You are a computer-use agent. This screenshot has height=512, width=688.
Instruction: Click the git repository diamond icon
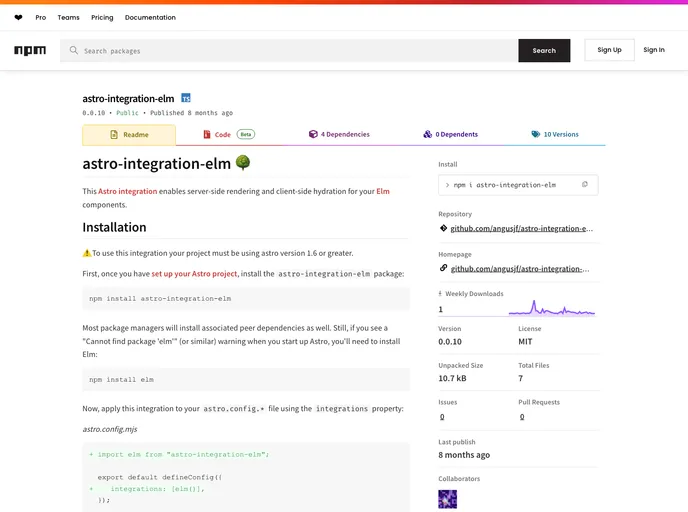coord(443,228)
